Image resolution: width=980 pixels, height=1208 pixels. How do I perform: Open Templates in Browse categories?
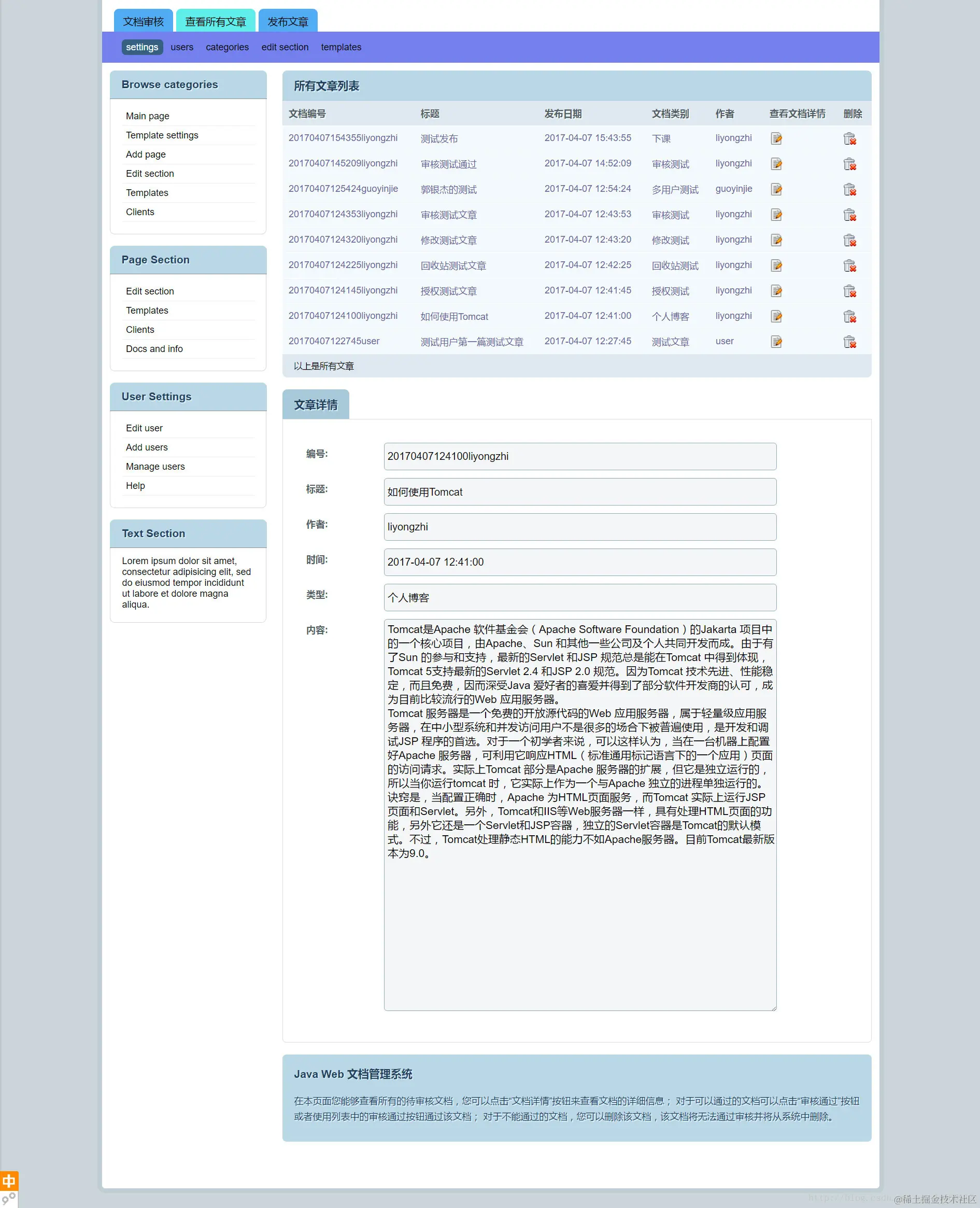[x=147, y=192]
